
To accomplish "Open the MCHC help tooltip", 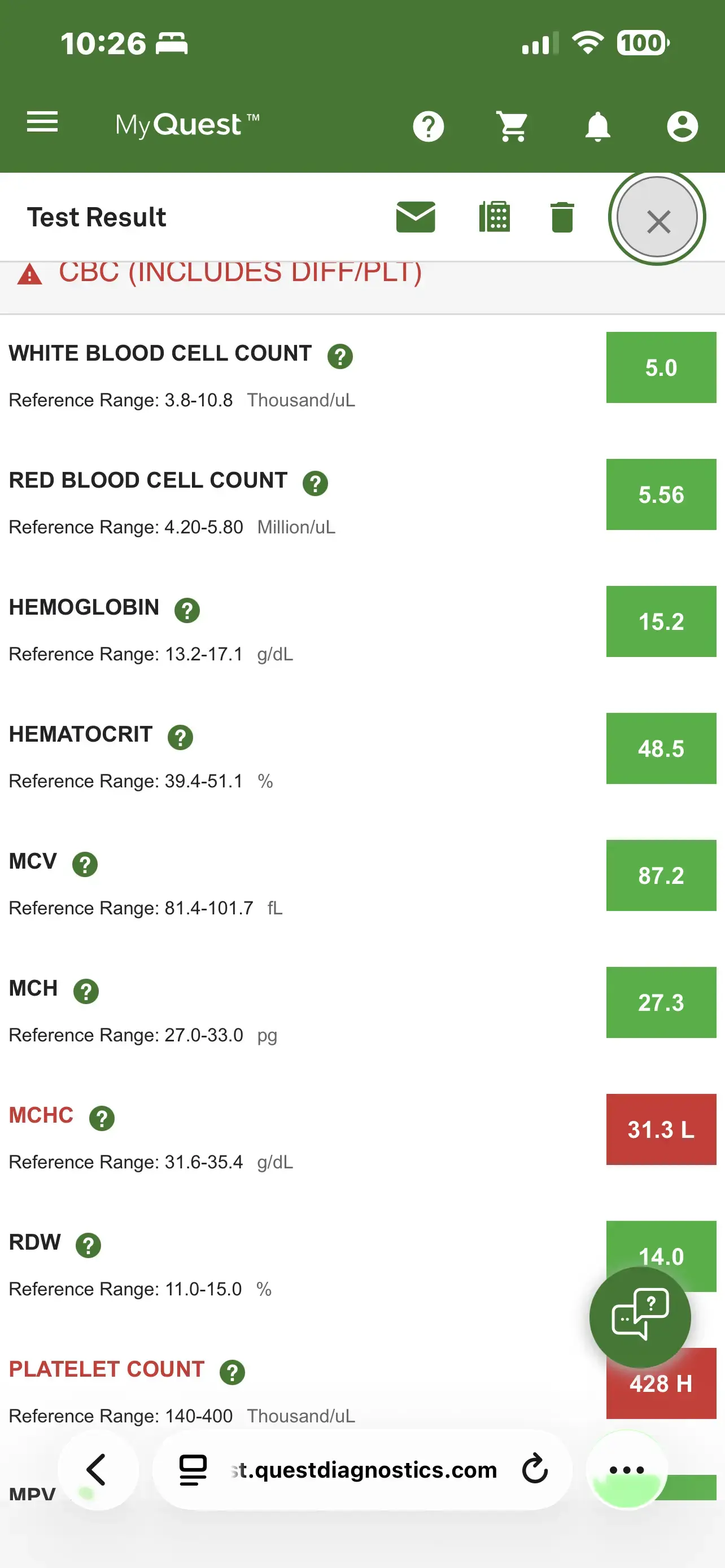I will click(x=102, y=1118).
